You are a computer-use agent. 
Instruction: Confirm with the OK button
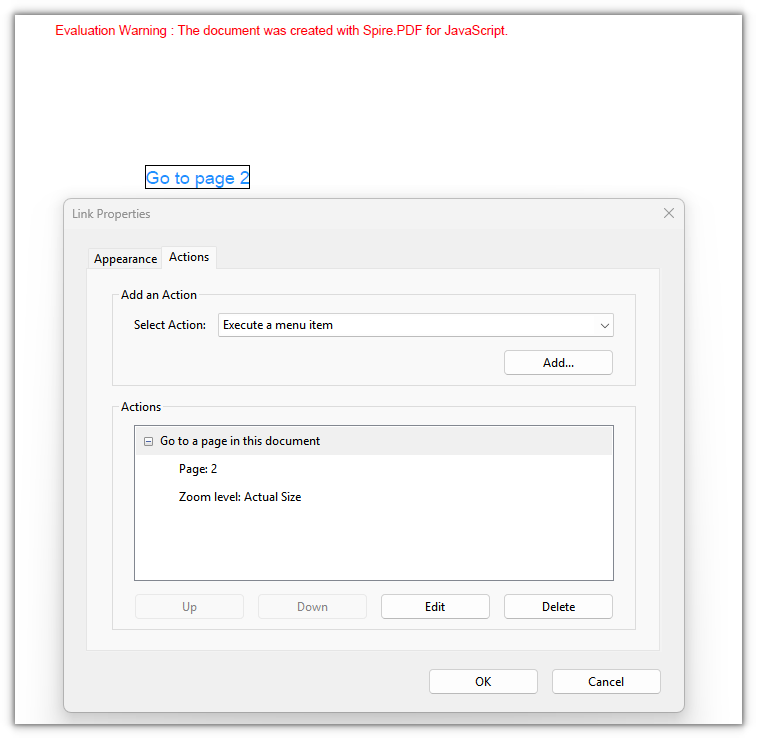point(483,682)
